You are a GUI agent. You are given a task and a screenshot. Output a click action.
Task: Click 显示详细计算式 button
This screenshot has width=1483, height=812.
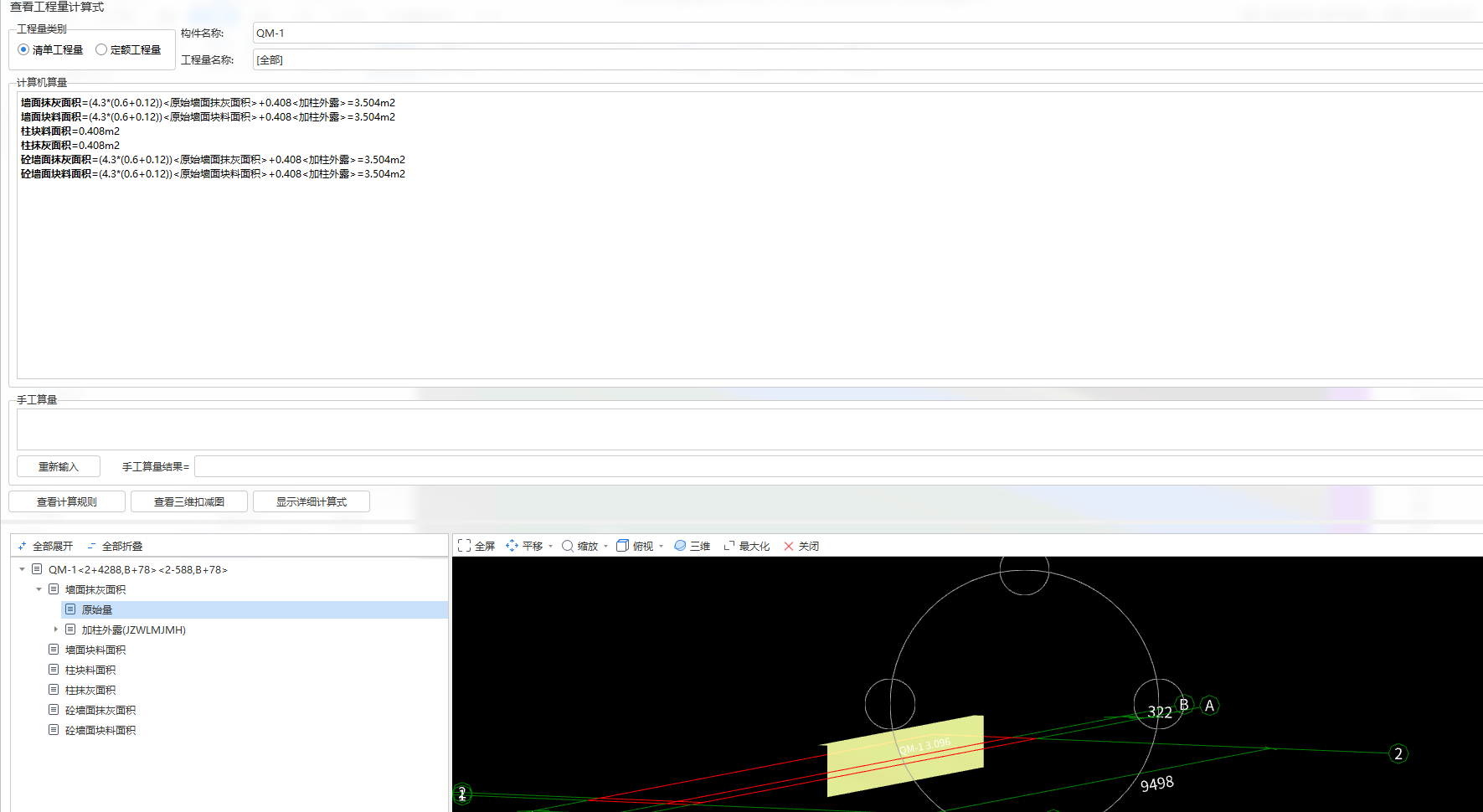point(312,501)
